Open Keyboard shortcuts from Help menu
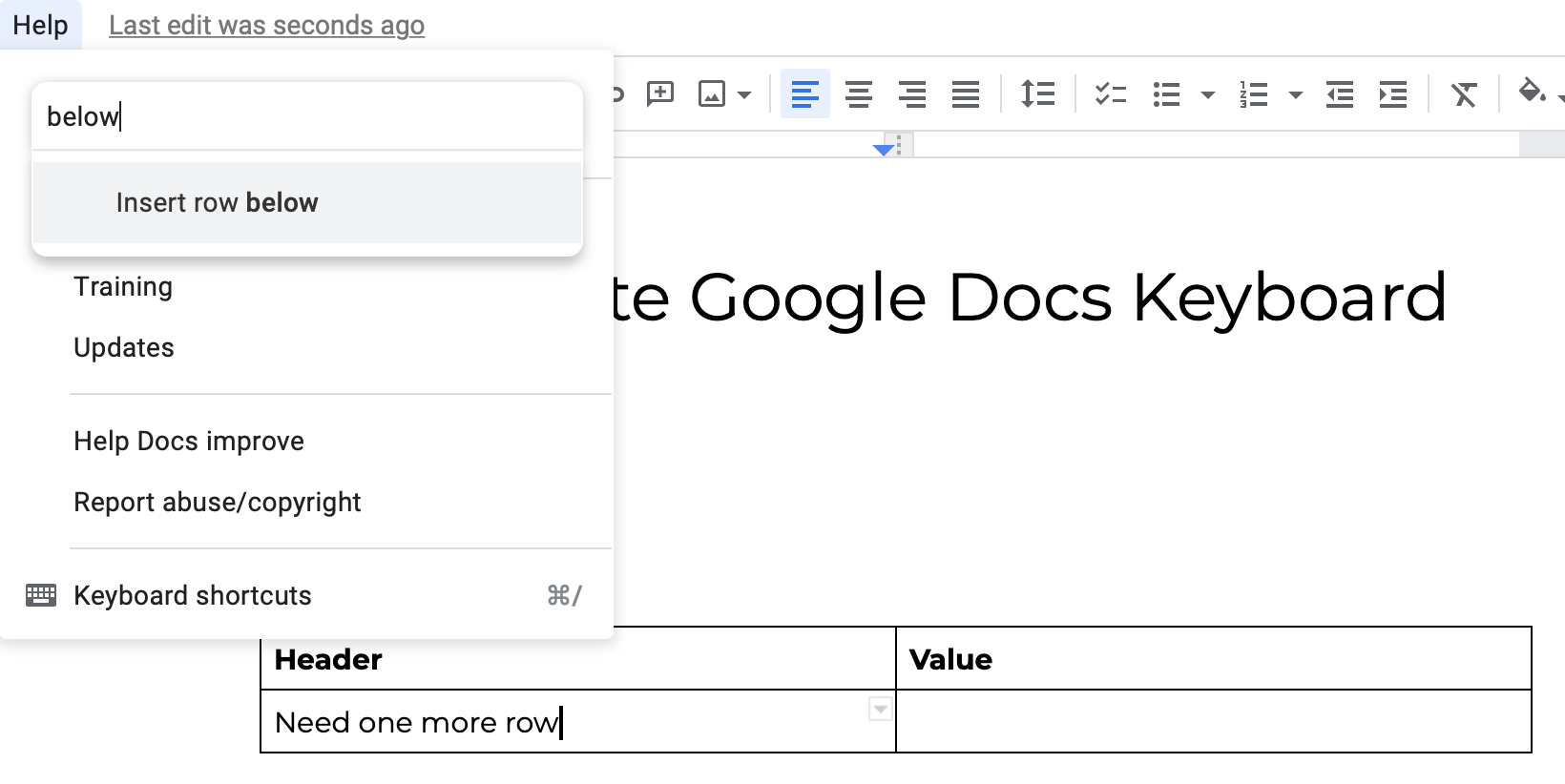 (x=305, y=595)
